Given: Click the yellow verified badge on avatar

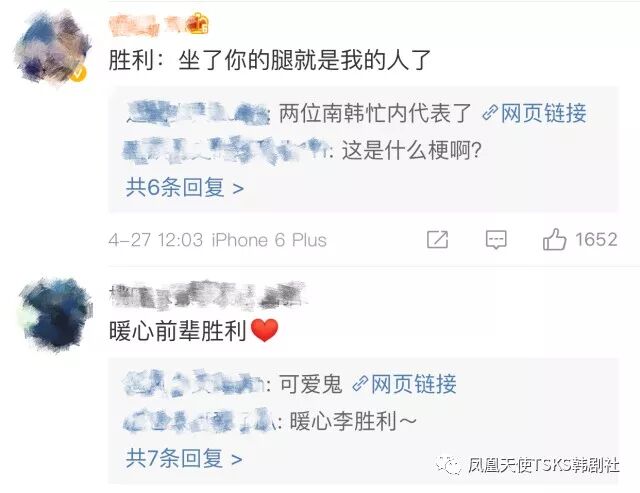Looking at the screenshot, I should pos(79,74).
